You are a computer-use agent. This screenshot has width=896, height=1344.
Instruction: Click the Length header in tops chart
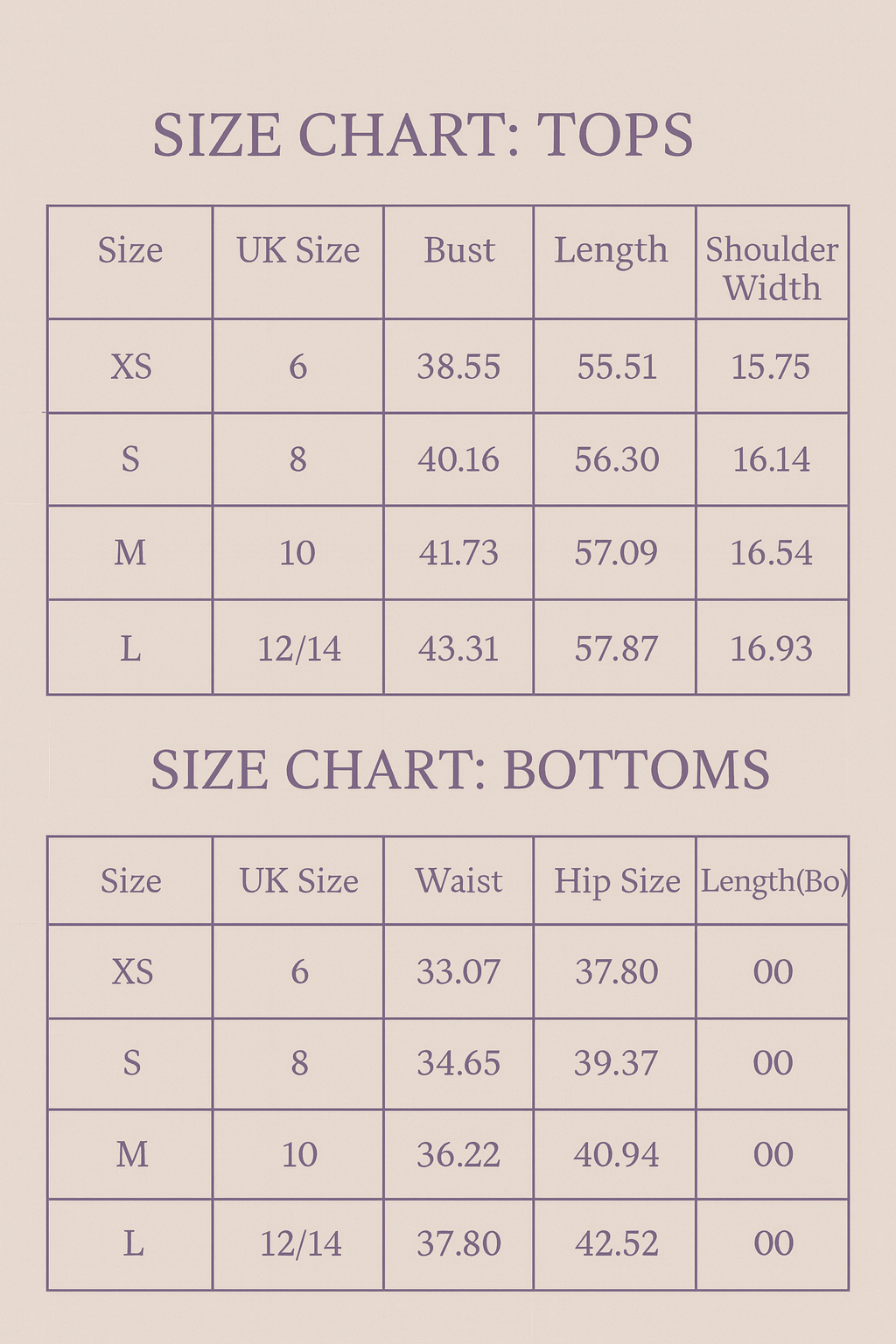tap(611, 250)
